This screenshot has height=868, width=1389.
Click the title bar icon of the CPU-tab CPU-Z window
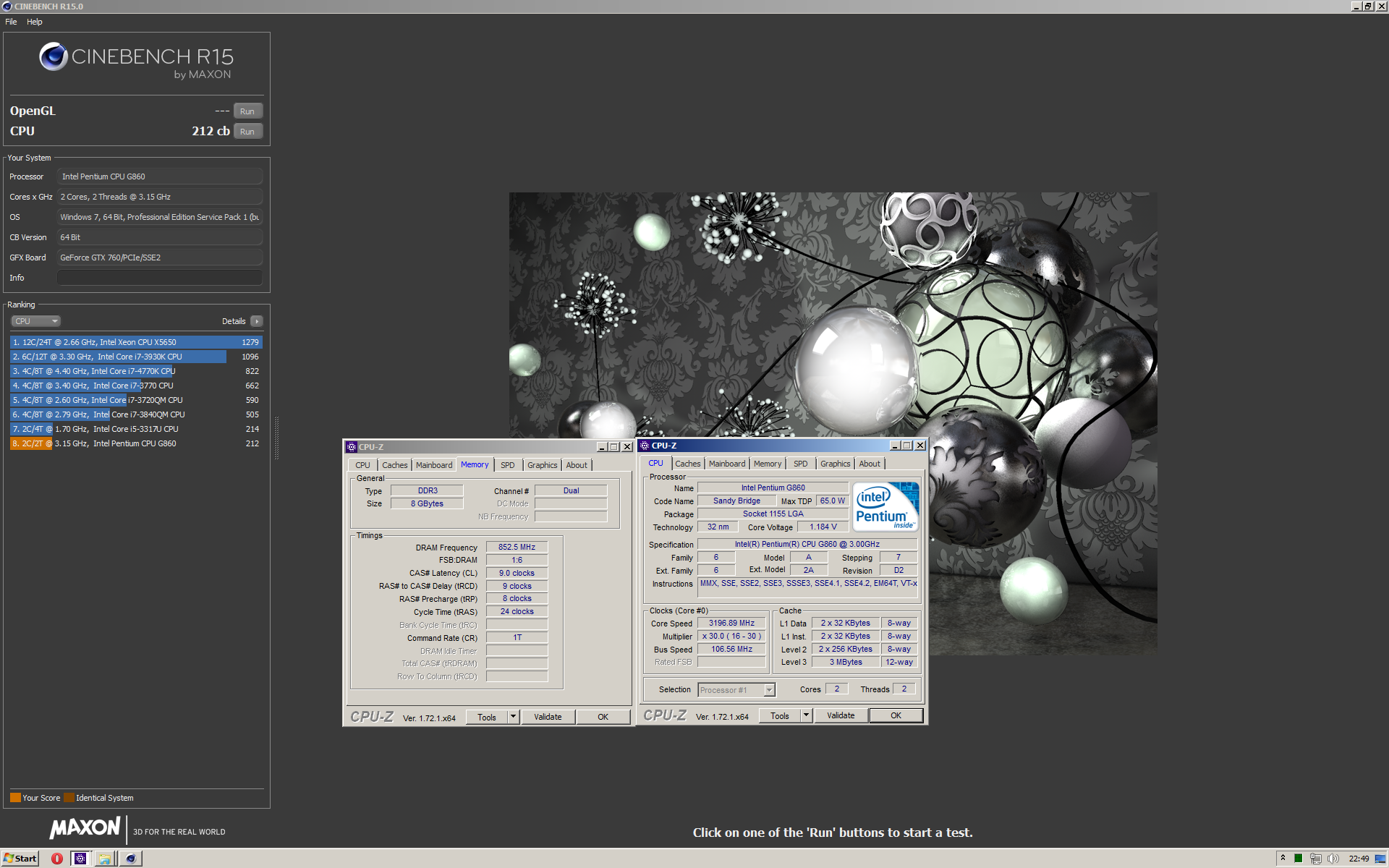click(645, 446)
